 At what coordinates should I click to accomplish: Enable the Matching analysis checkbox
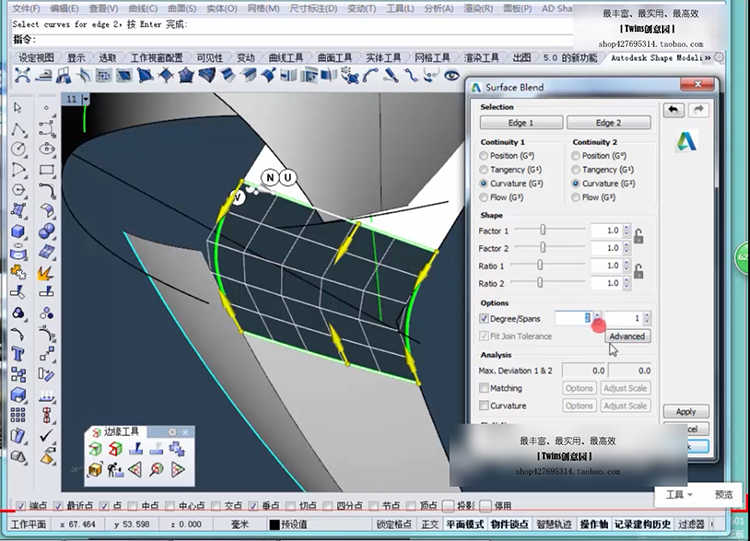point(485,388)
